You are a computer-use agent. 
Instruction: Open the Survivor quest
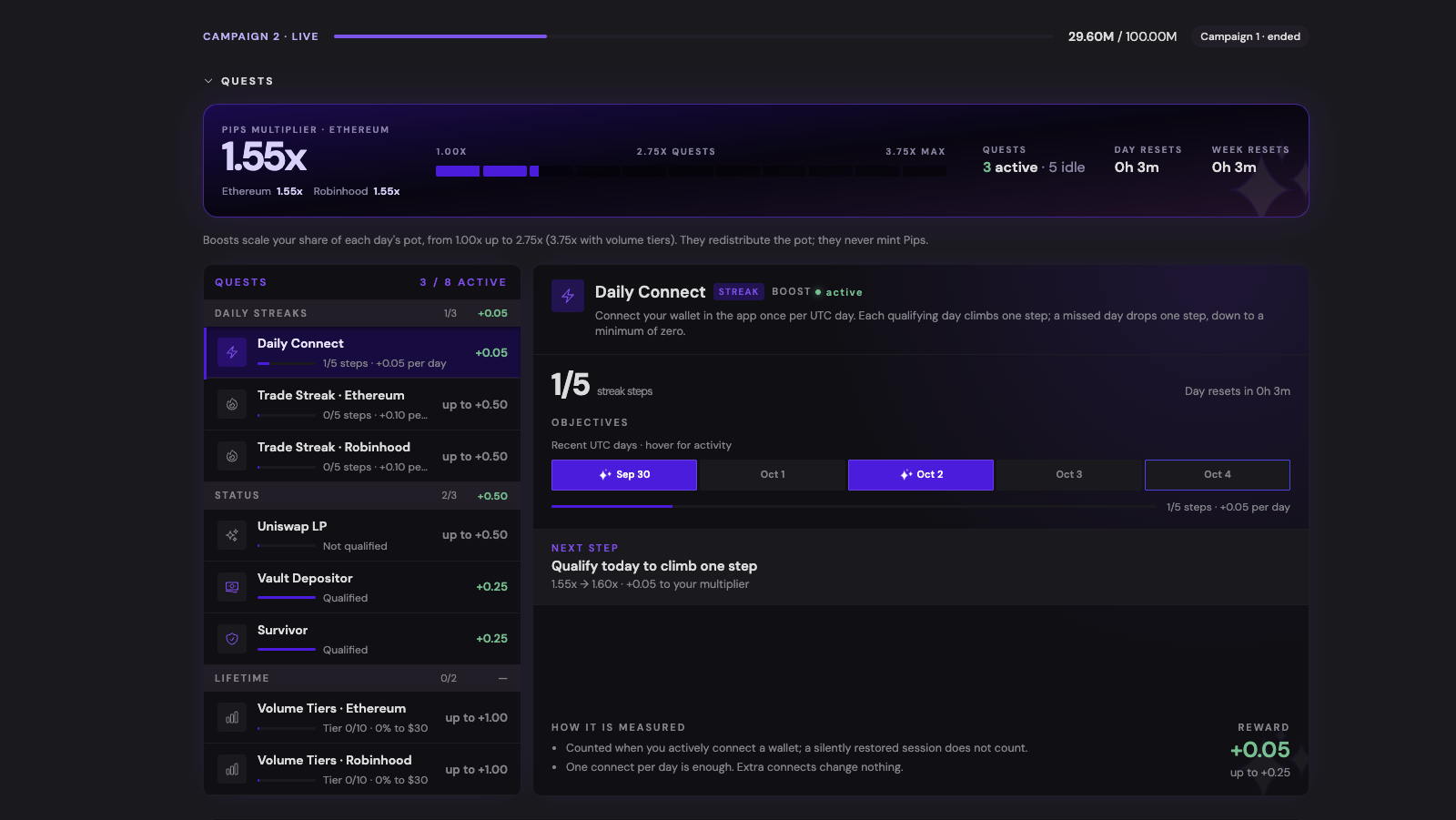click(x=362, y=639)
